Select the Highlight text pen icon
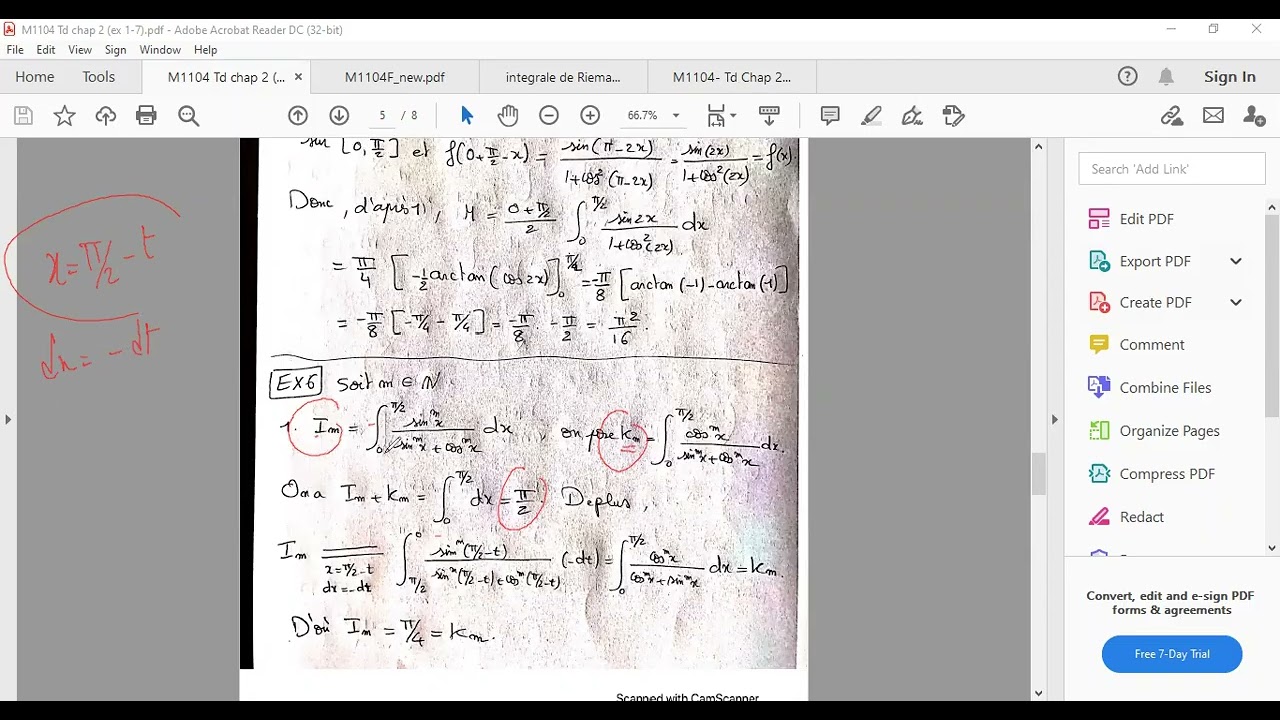 pos(871,116)
